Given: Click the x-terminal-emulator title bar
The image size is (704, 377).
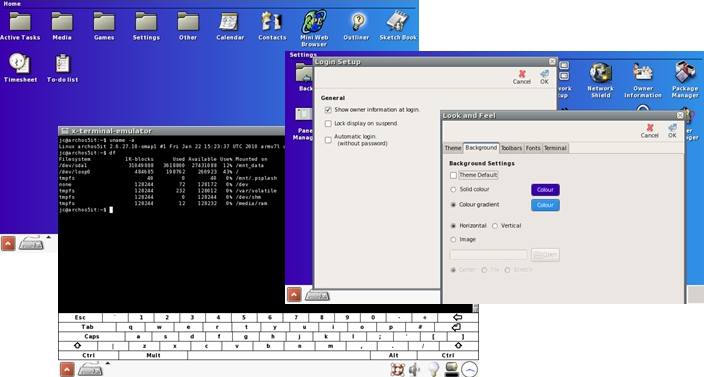Looking at the screenshot, I should pyautogui.click(x=172, y=131).
